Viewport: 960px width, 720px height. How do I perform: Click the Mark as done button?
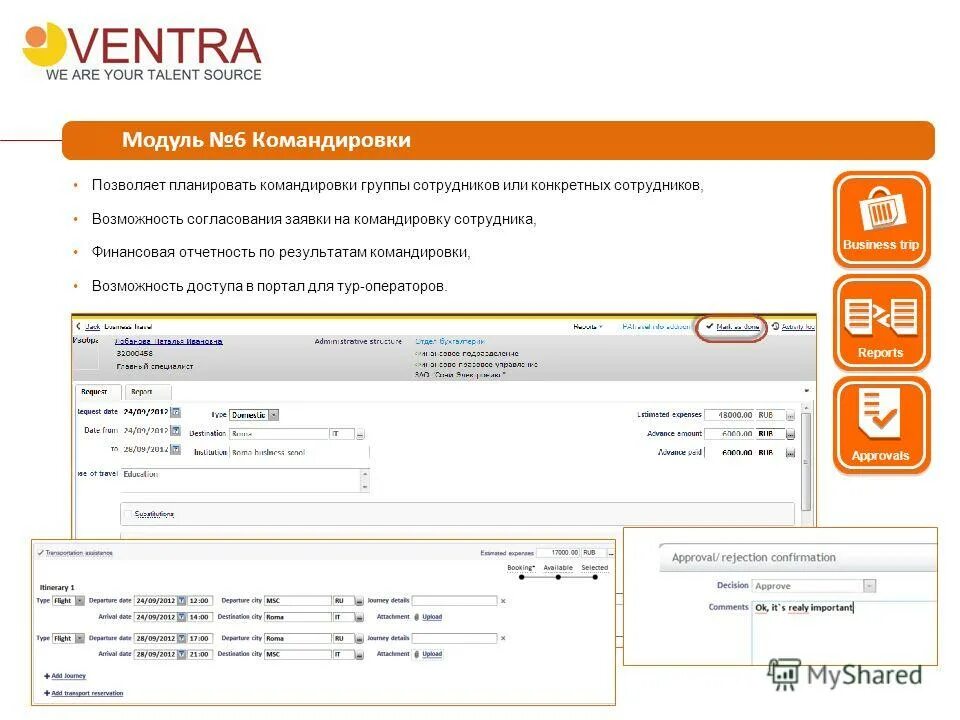(x=732, y=327)
